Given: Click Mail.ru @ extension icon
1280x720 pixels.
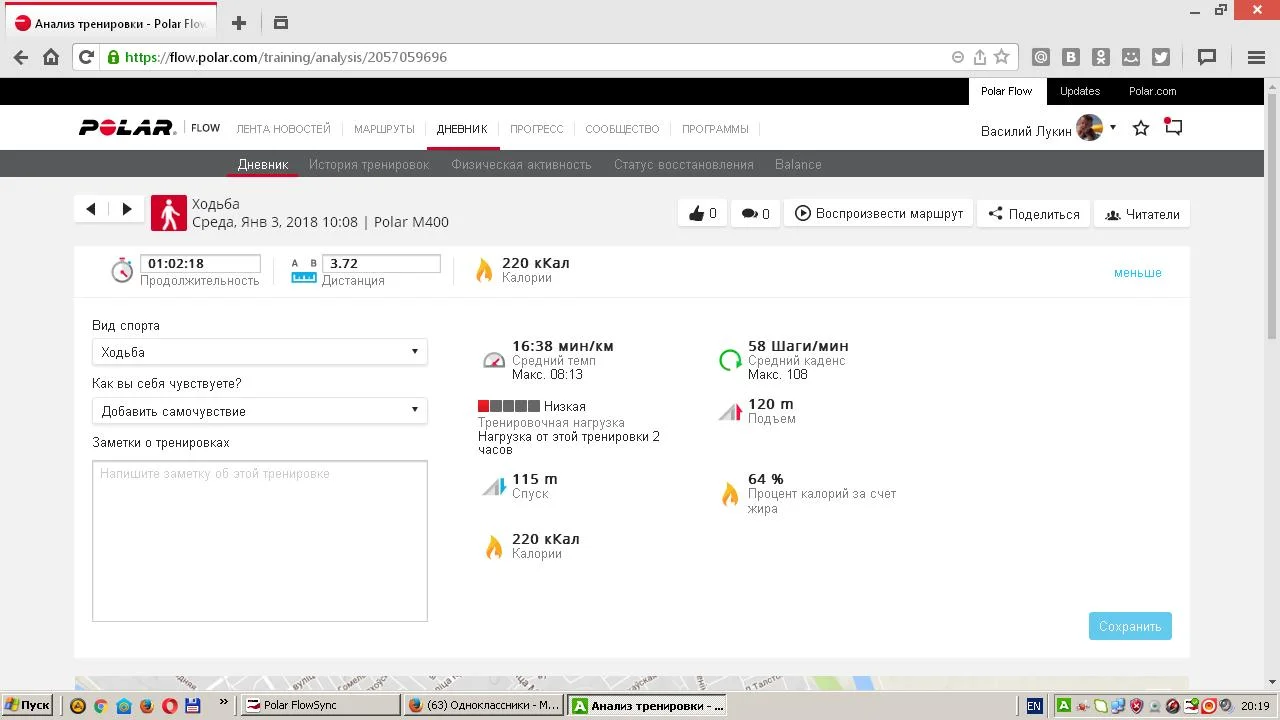Looking at the screenshot, I should click(1041, 57).
